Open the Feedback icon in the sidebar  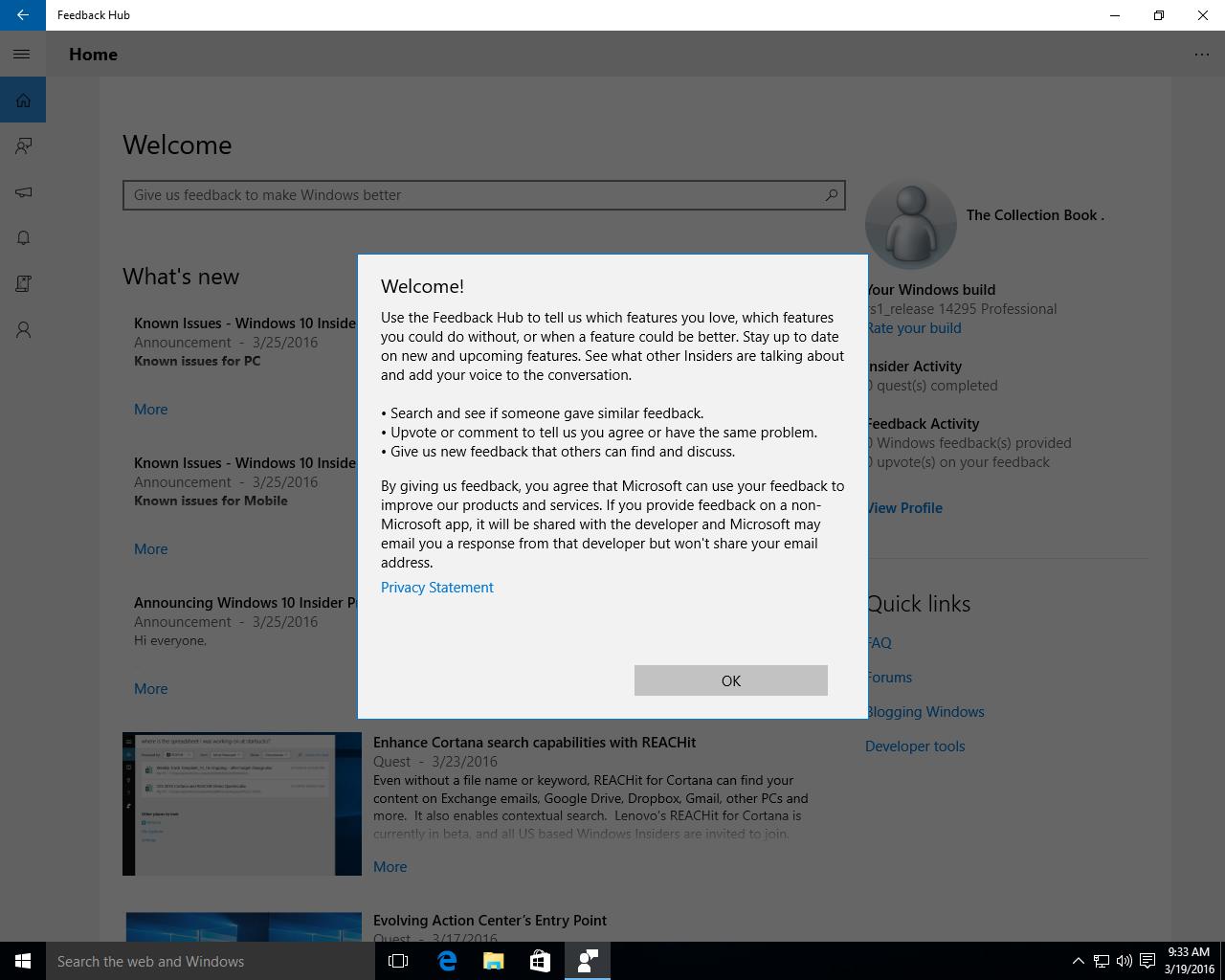click(23, 145)
